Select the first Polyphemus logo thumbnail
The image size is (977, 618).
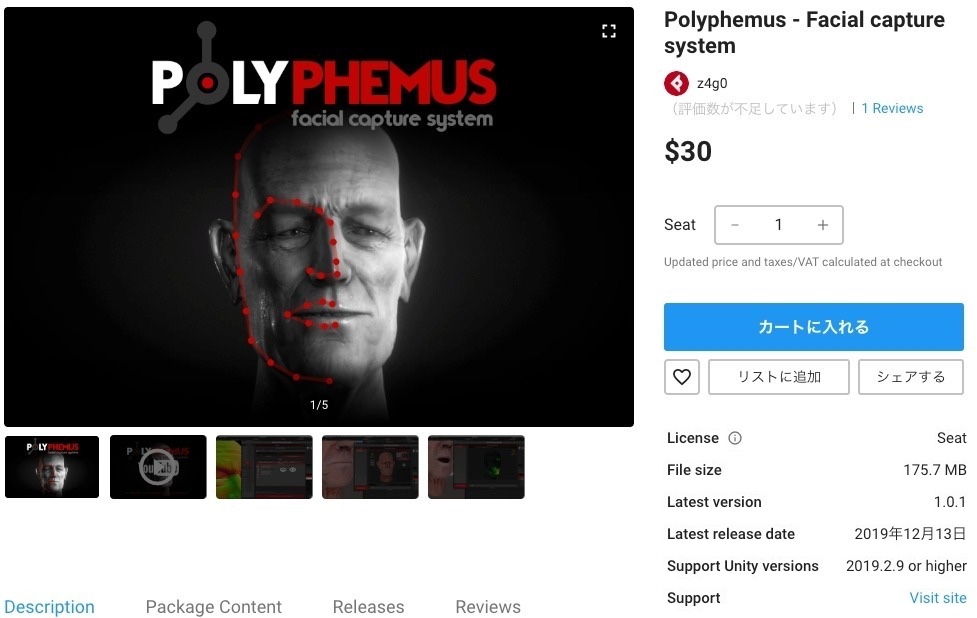52,467
